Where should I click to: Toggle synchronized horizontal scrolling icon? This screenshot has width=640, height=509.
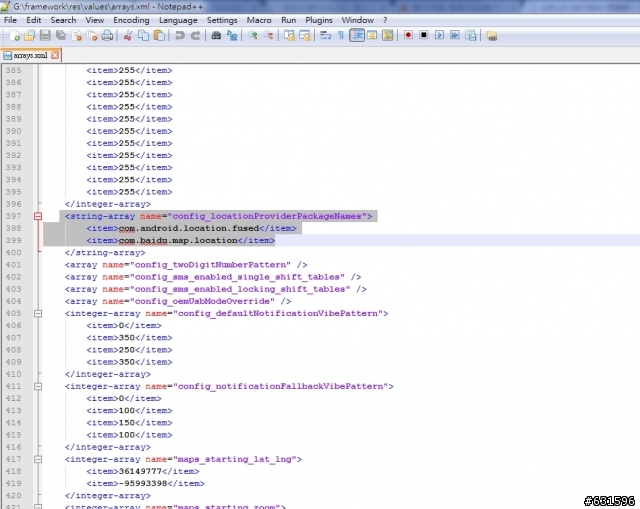coord(304,36)
